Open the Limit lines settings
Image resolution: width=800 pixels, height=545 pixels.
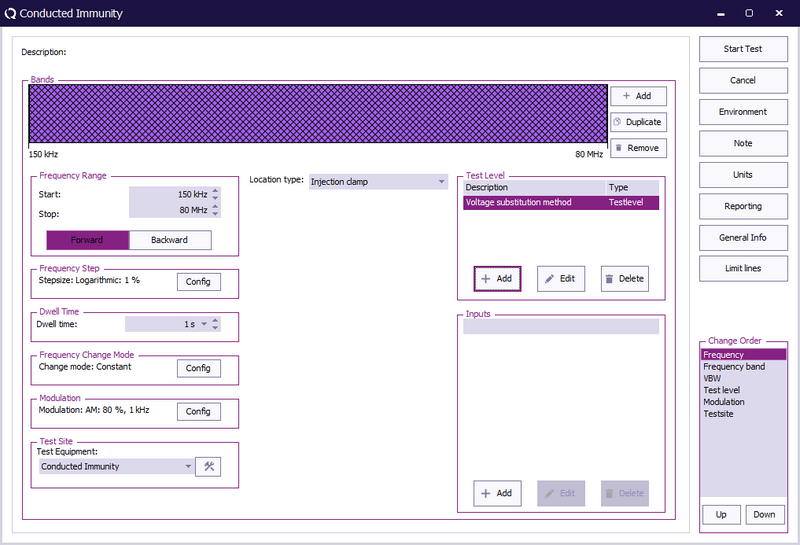pyautogui.click(x=743, y=268)
